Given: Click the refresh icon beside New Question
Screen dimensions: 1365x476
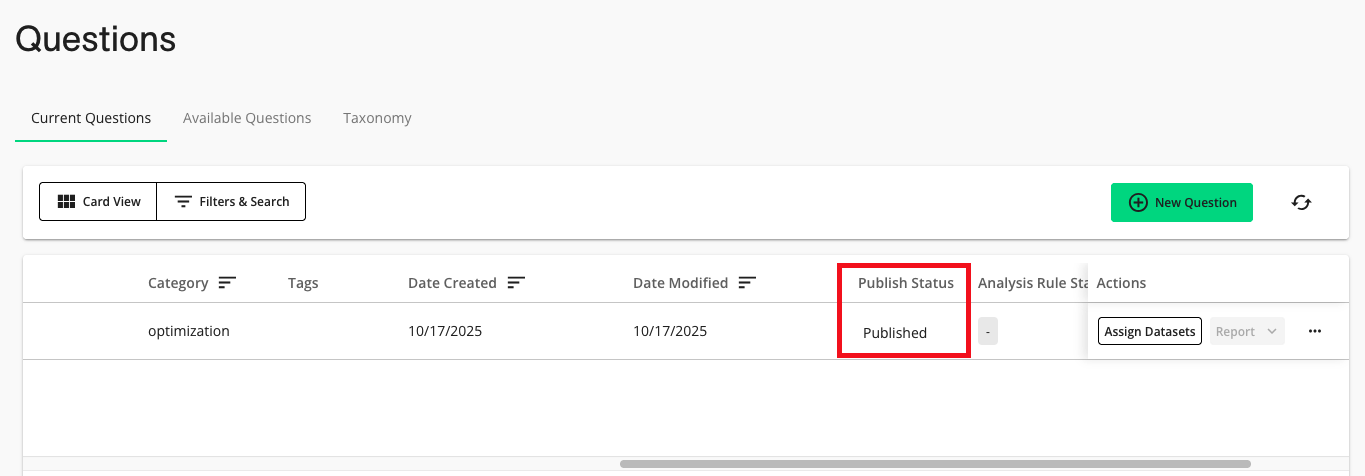Looking at the screenshot, I should tap(1301, 202).
